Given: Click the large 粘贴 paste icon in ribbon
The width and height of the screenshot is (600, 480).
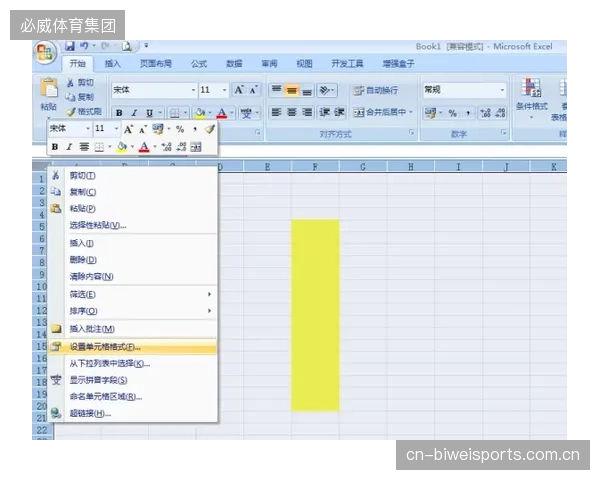Looking at the screenshot, I should [49, 88].
